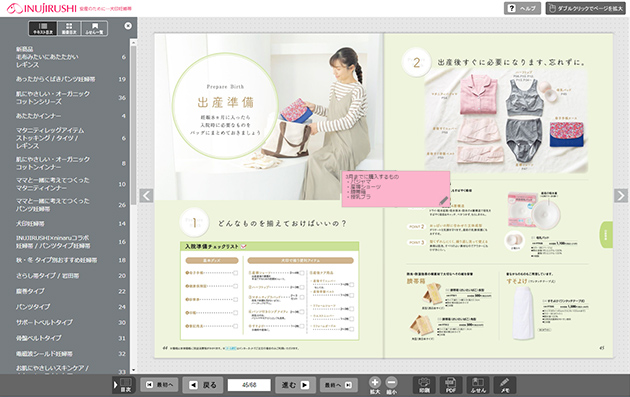
Task: Click the 進む forward button
Action: (x=295, y=385)
